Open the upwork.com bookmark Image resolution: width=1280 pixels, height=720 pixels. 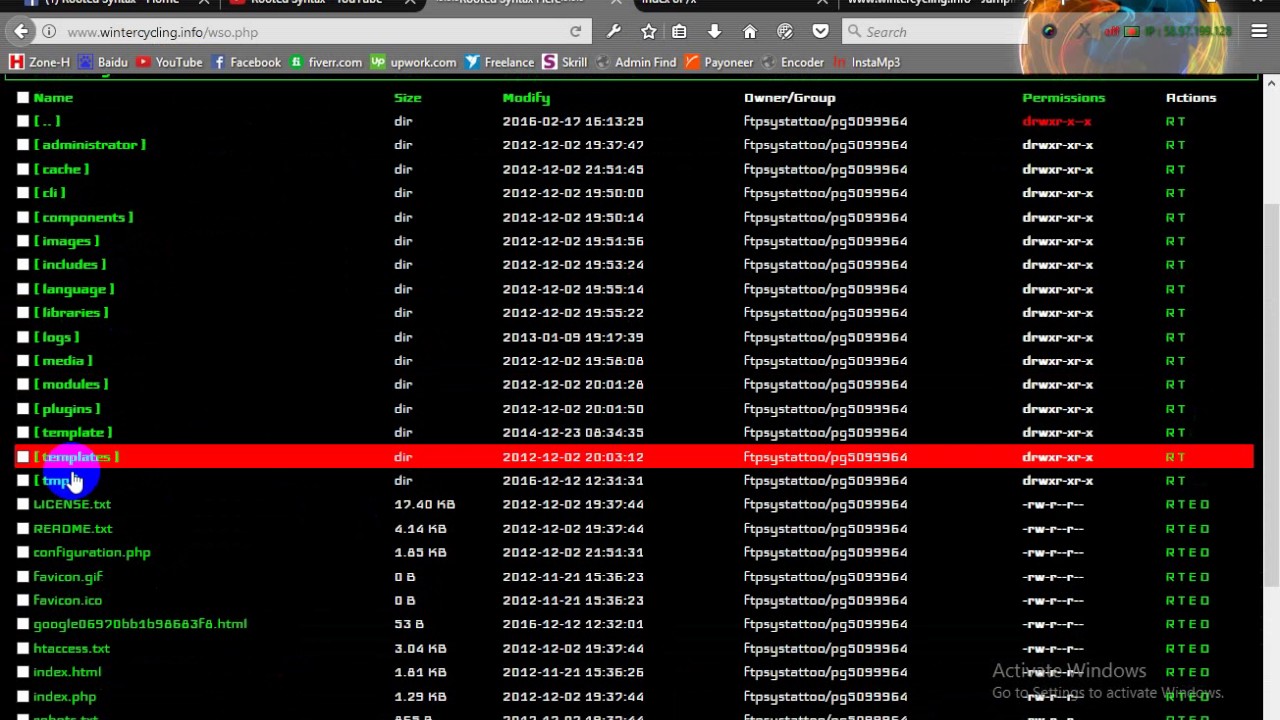tap(413, 62)
